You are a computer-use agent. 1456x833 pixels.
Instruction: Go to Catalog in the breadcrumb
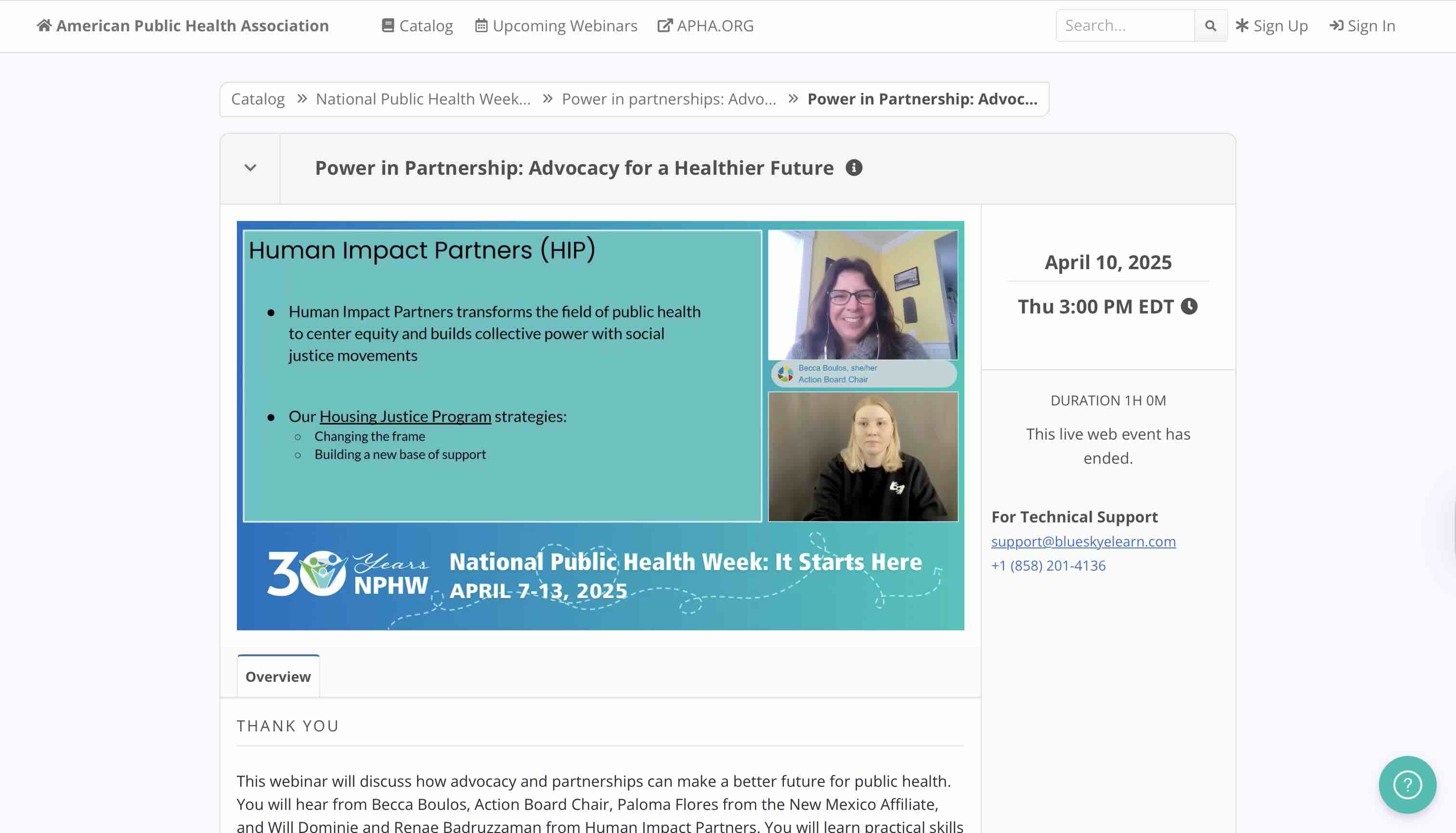coord(258,99)
